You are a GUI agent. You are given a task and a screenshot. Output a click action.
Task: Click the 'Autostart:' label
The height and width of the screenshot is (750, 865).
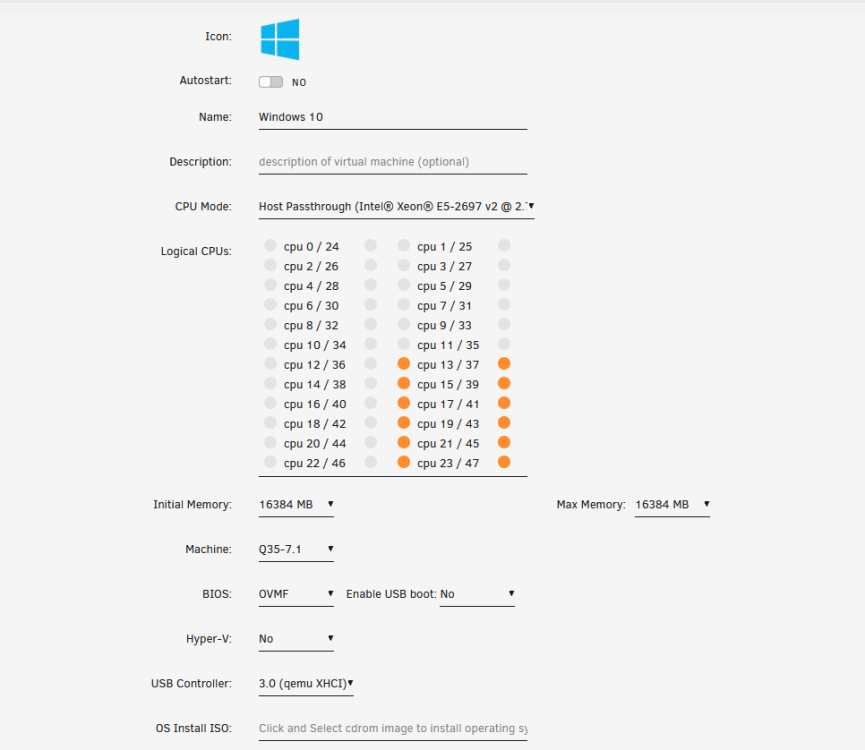click(205, 81)
